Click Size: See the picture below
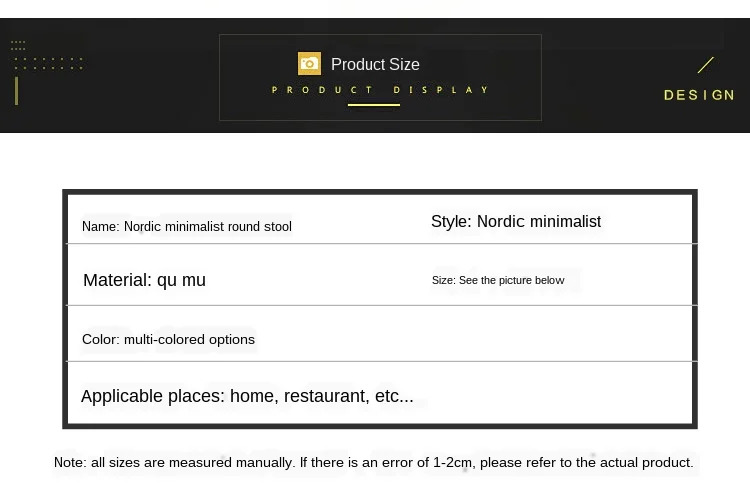The width and height of the screenshot is (750, 500). click(x=498, y=280)
